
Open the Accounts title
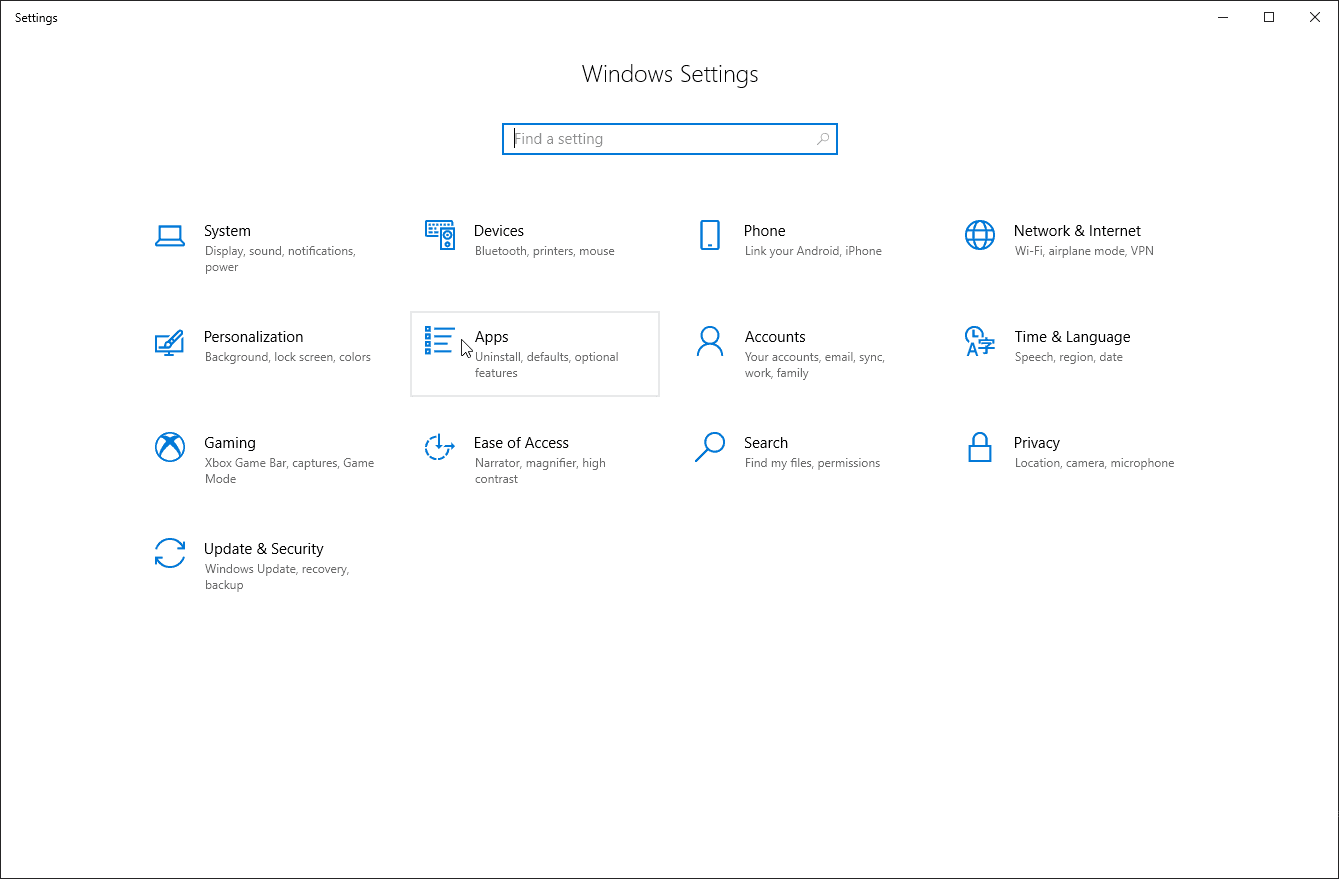coord(775,337)
